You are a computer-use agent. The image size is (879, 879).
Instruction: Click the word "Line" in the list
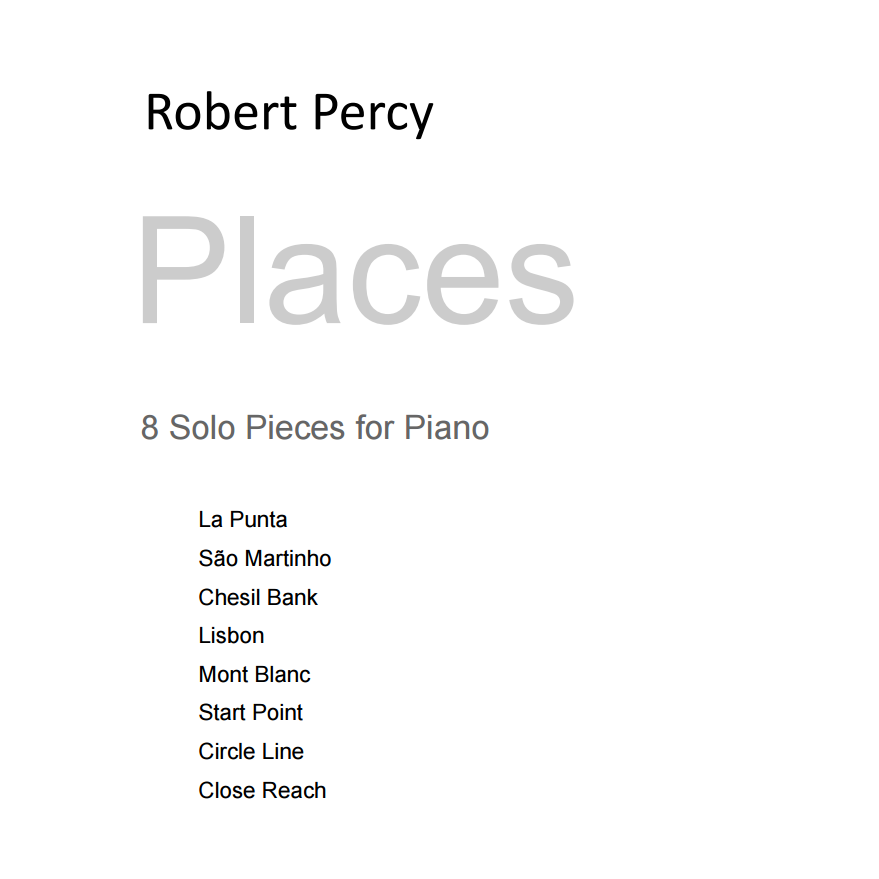(x=283, y=752)
